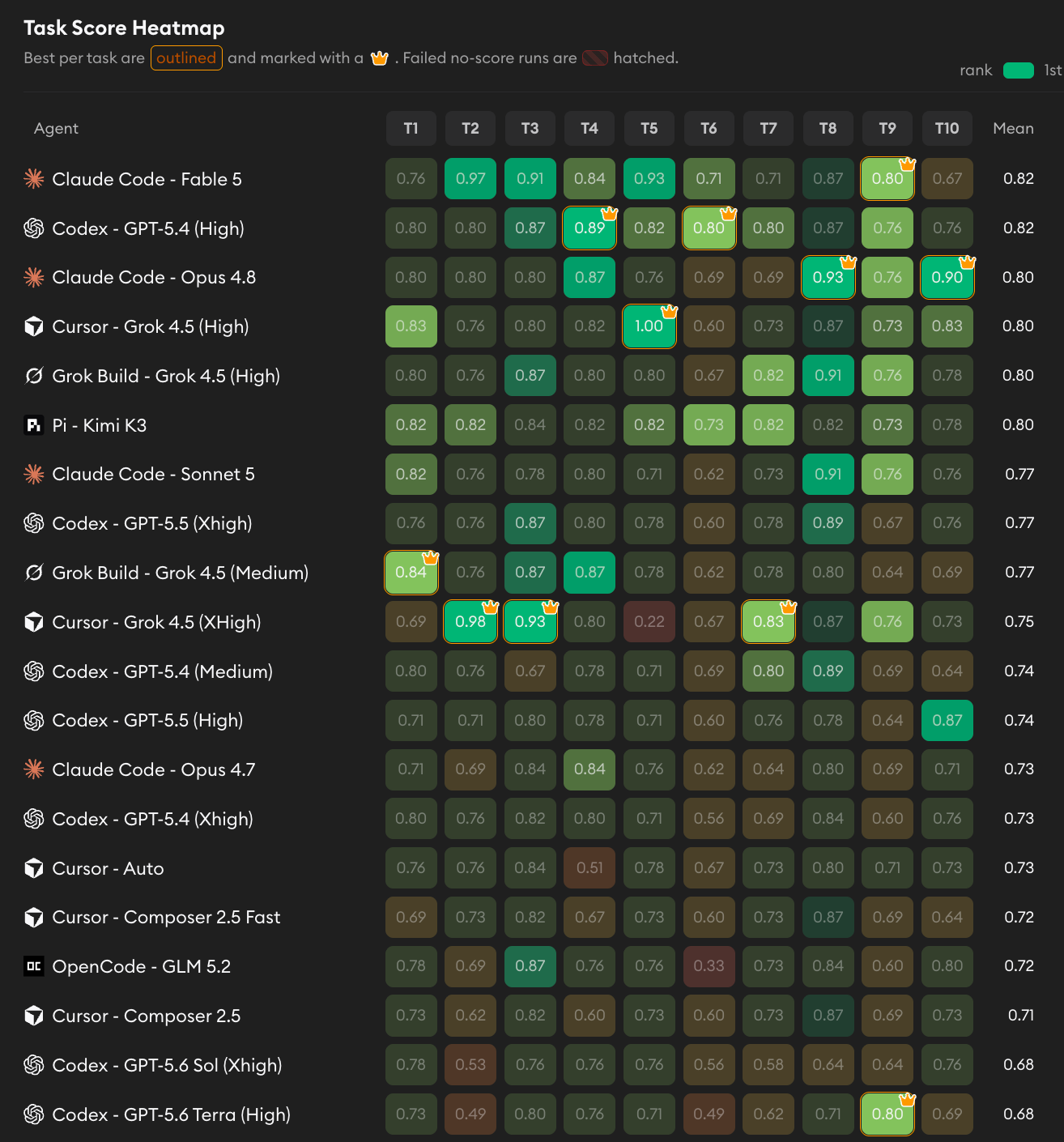Click Codex GPT-5.4 (High) T4 score 0.89
The width and height of the screenshot is (1064, 1142).
pyautogui.click(x=589, y=228)
